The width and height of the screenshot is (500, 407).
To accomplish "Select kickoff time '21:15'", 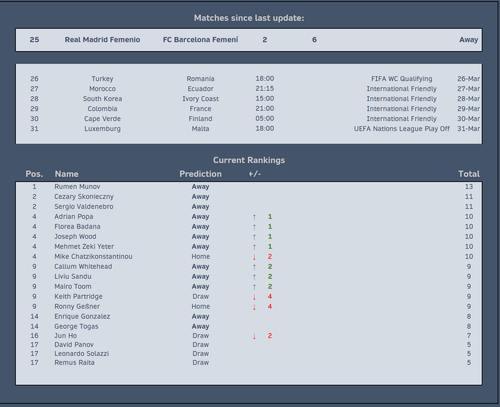I will (265, 89).
